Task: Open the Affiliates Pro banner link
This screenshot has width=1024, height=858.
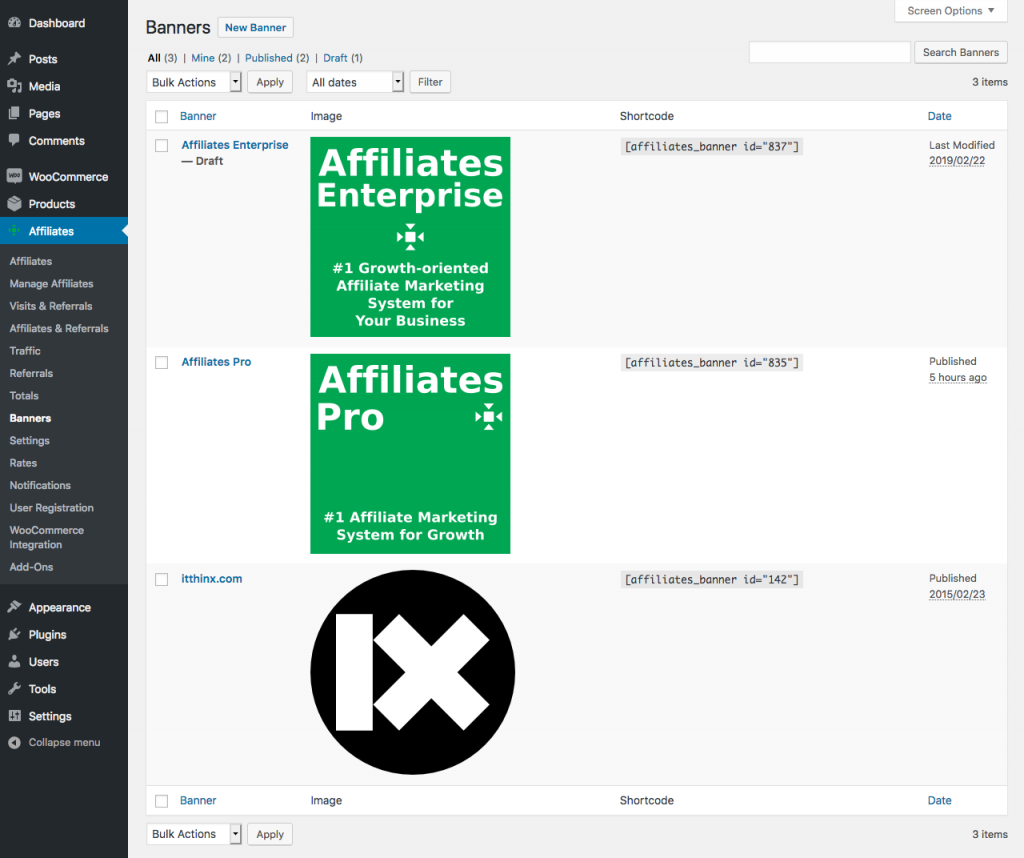Action: (x=216, y=362)
